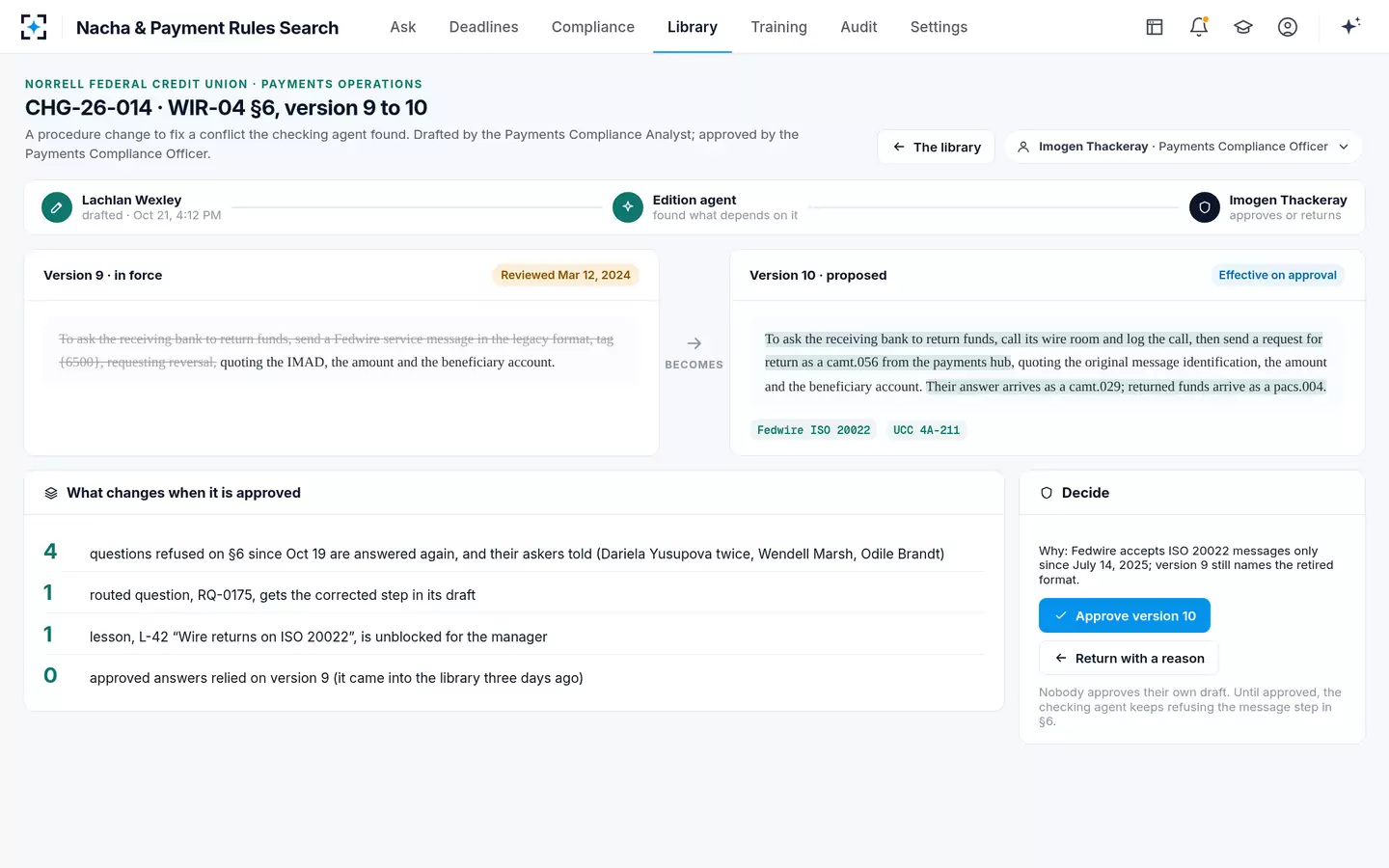Screen dimensions: 1389x868
Task: Click the shield icon next to Decide
Action: pyautogui.click(x=1047, y=493)
